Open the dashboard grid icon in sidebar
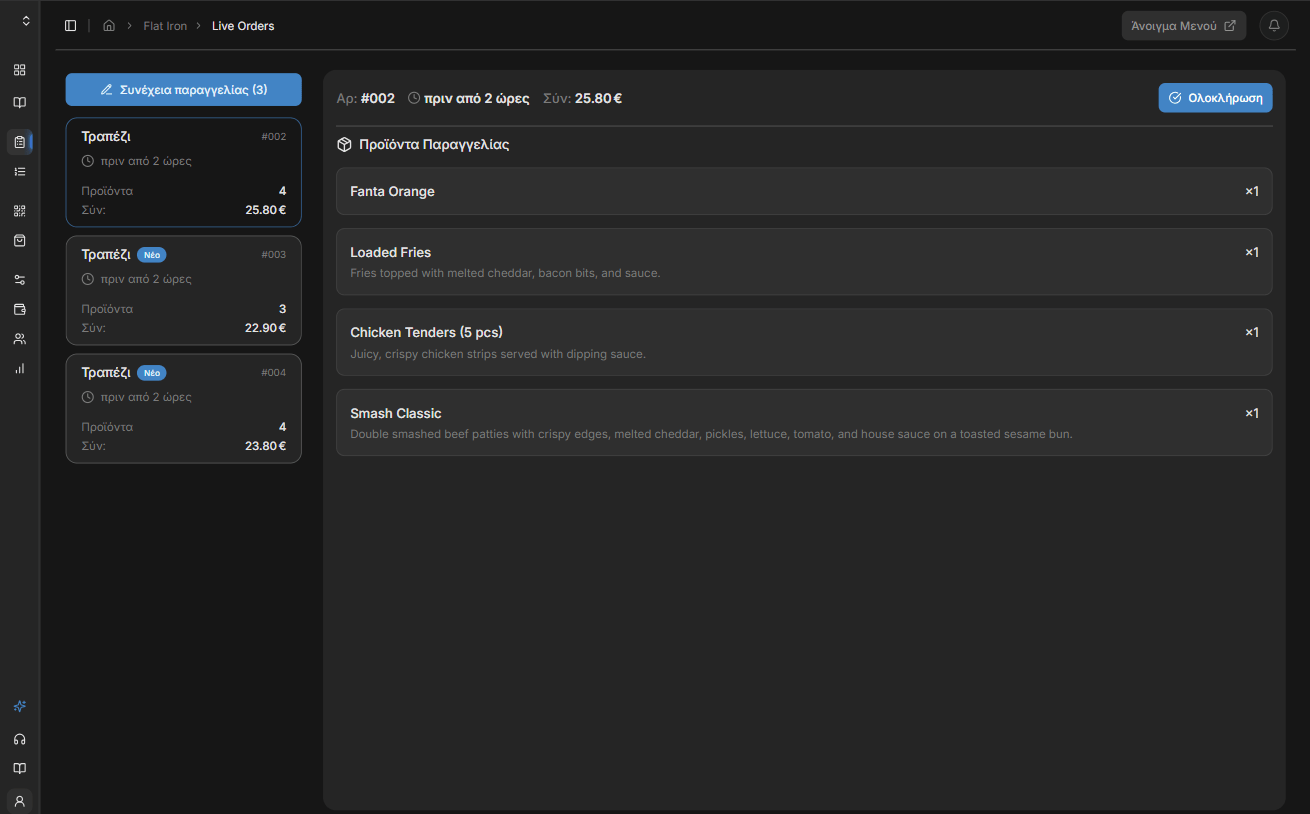Screen dimensions: 1310x814 pos(19,70)
